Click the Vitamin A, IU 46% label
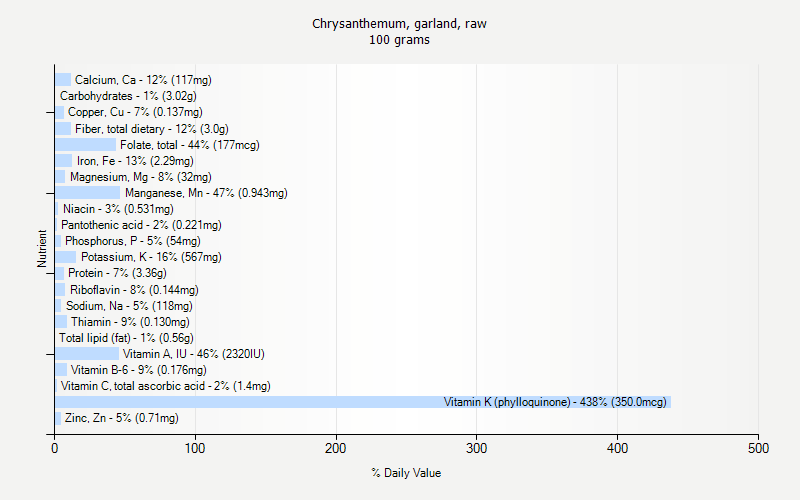Screen dimensions: 800x500 tap(193, 354)
